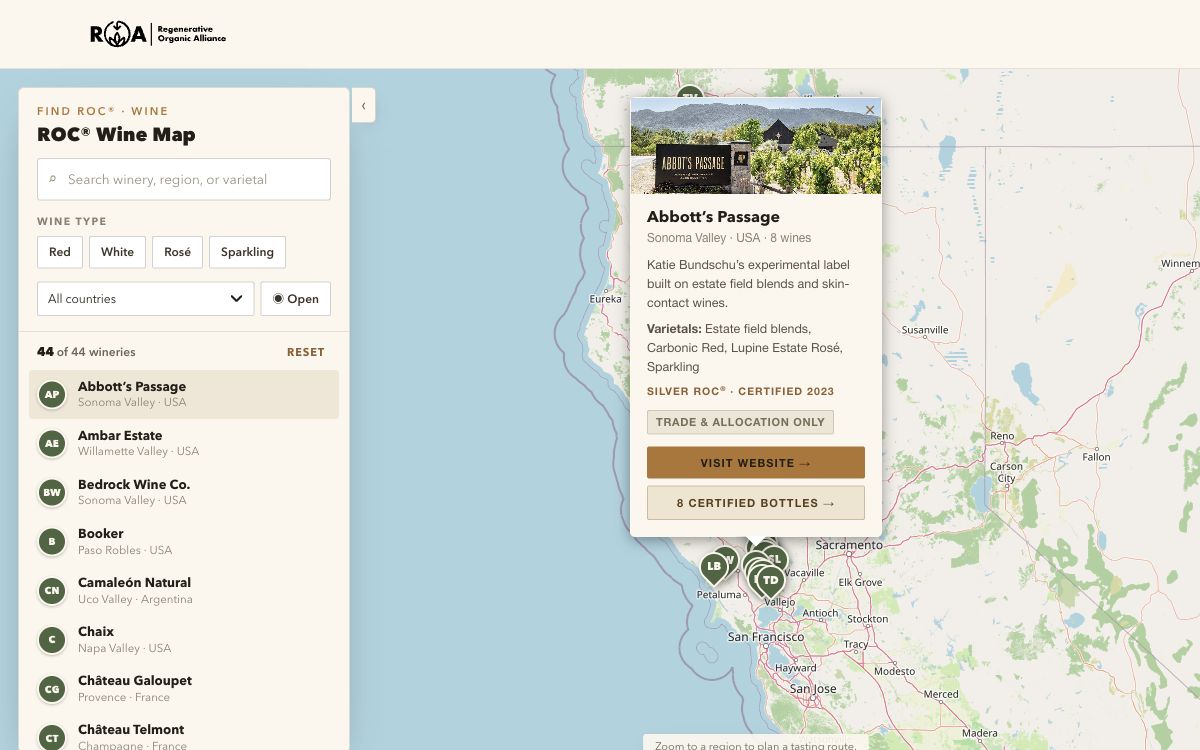Close the Abbott's Passage popup
This screenshot has width=1200, height=750.
coord(869,110)
